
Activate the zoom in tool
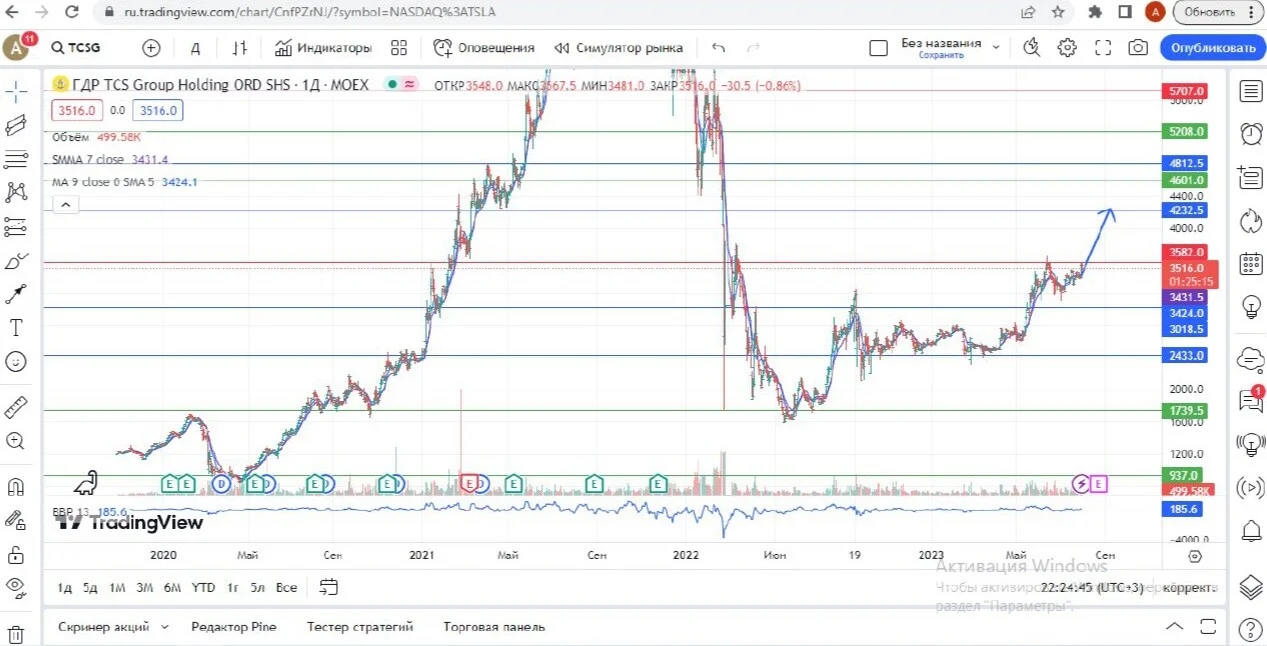coord(16,440)
